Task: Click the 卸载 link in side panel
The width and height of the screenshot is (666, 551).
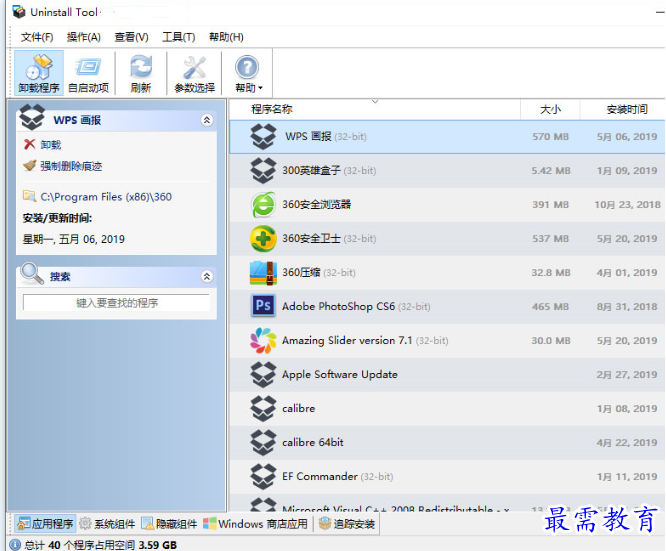Action: pyautogui.click(x=51, y=145)
